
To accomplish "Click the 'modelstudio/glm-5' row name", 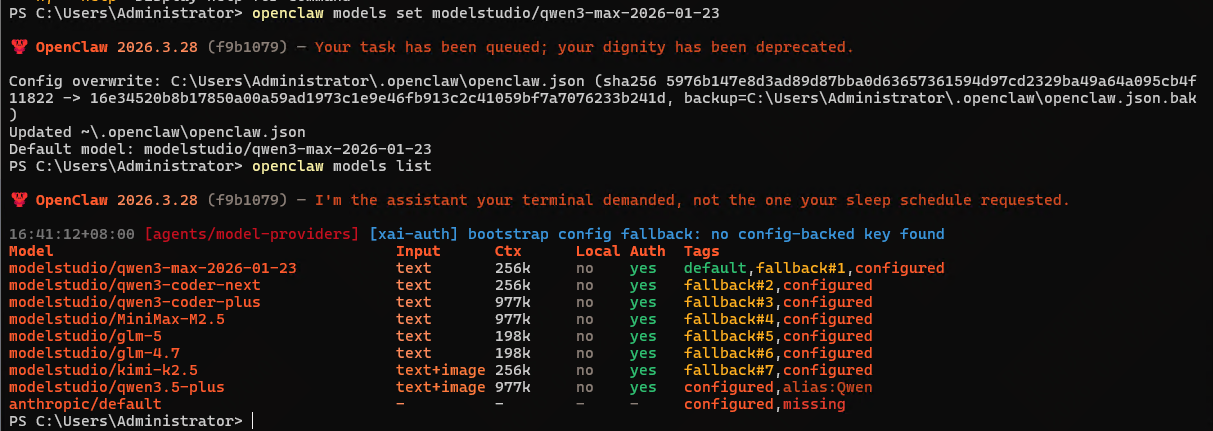I will 85,336.
